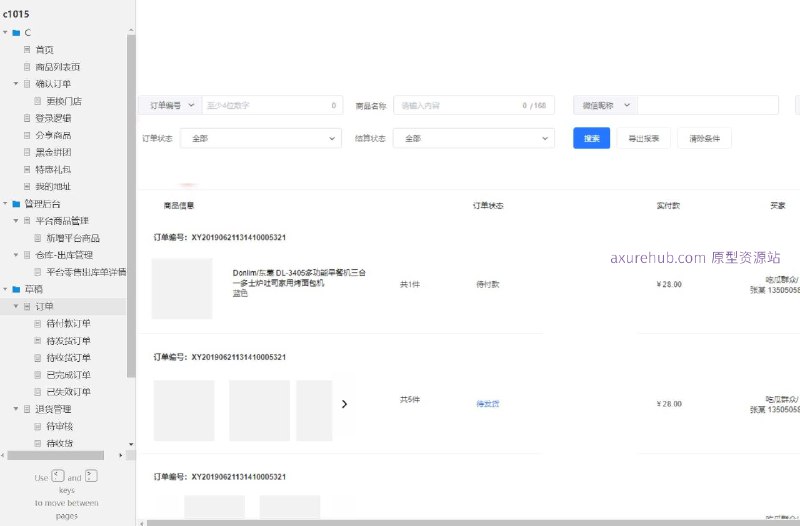Click the c1015 project title

point(16,14)
